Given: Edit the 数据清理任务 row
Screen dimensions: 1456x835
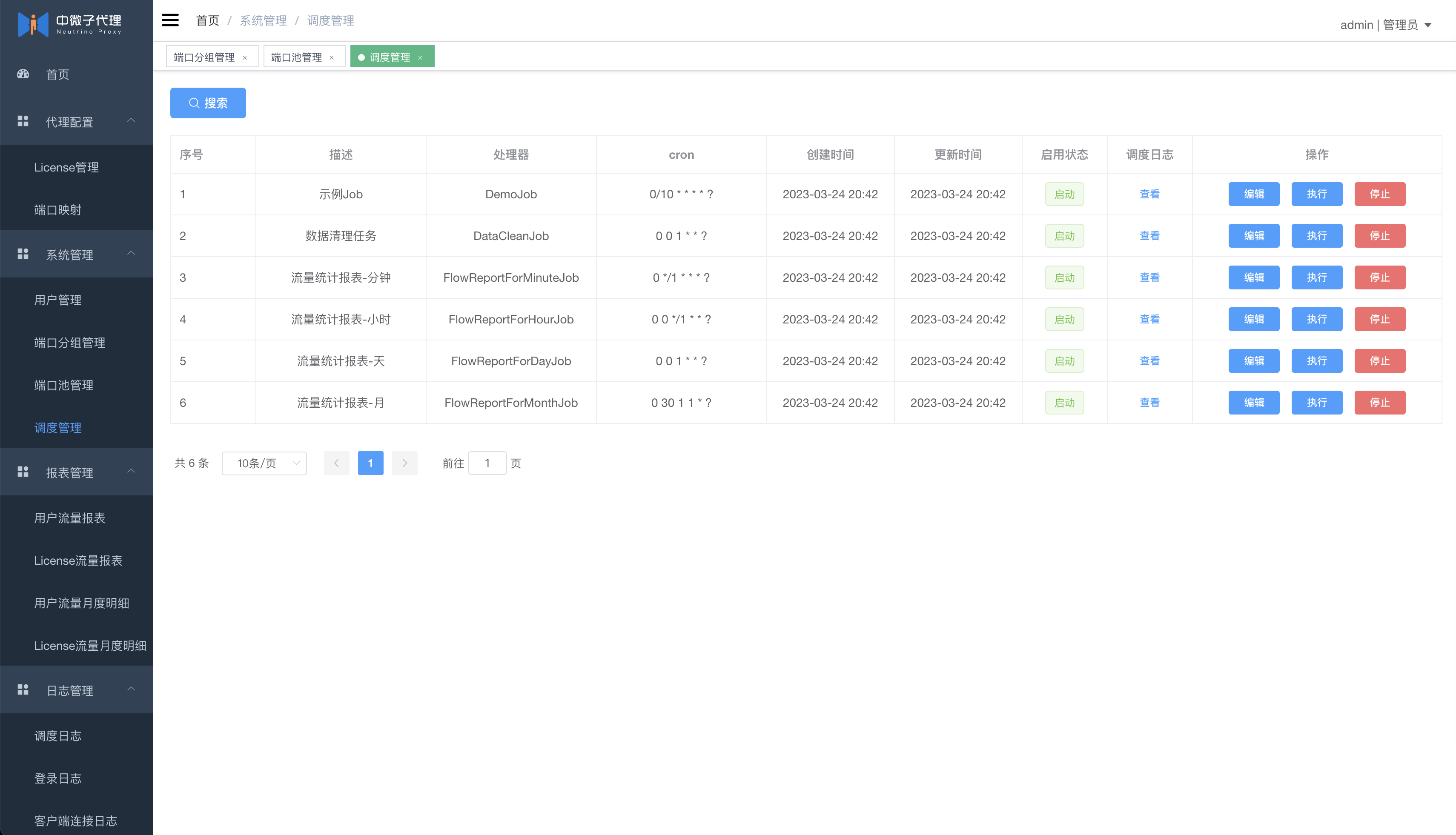Looking at the screenshot, I should [1254, 236].
